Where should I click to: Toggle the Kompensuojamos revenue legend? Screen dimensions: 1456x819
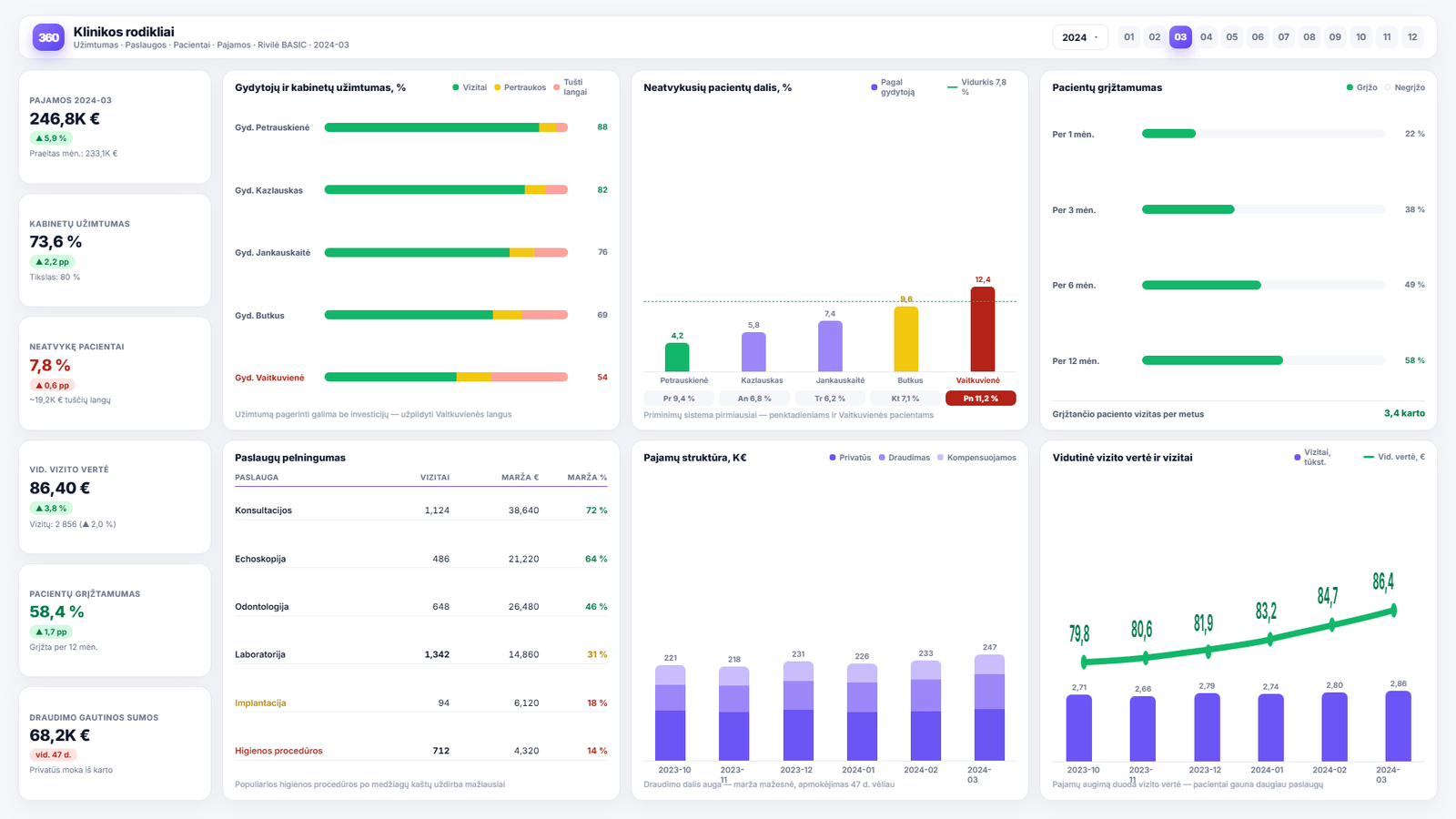[x=976, y=458]
